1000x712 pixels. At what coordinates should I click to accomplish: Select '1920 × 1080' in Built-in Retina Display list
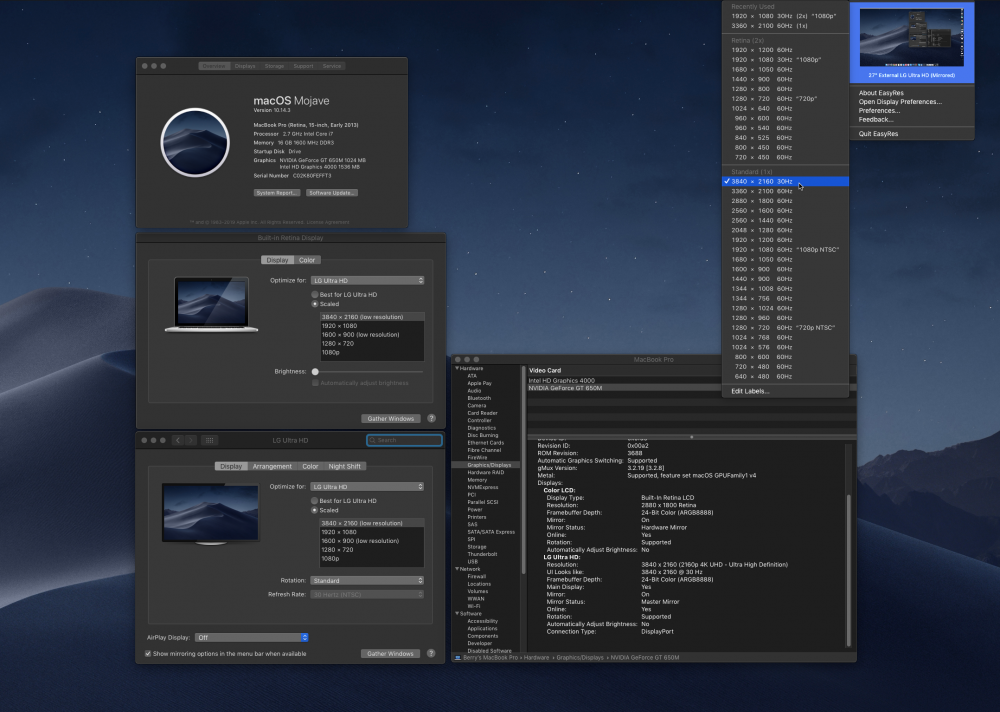click(x=371, y=326)
